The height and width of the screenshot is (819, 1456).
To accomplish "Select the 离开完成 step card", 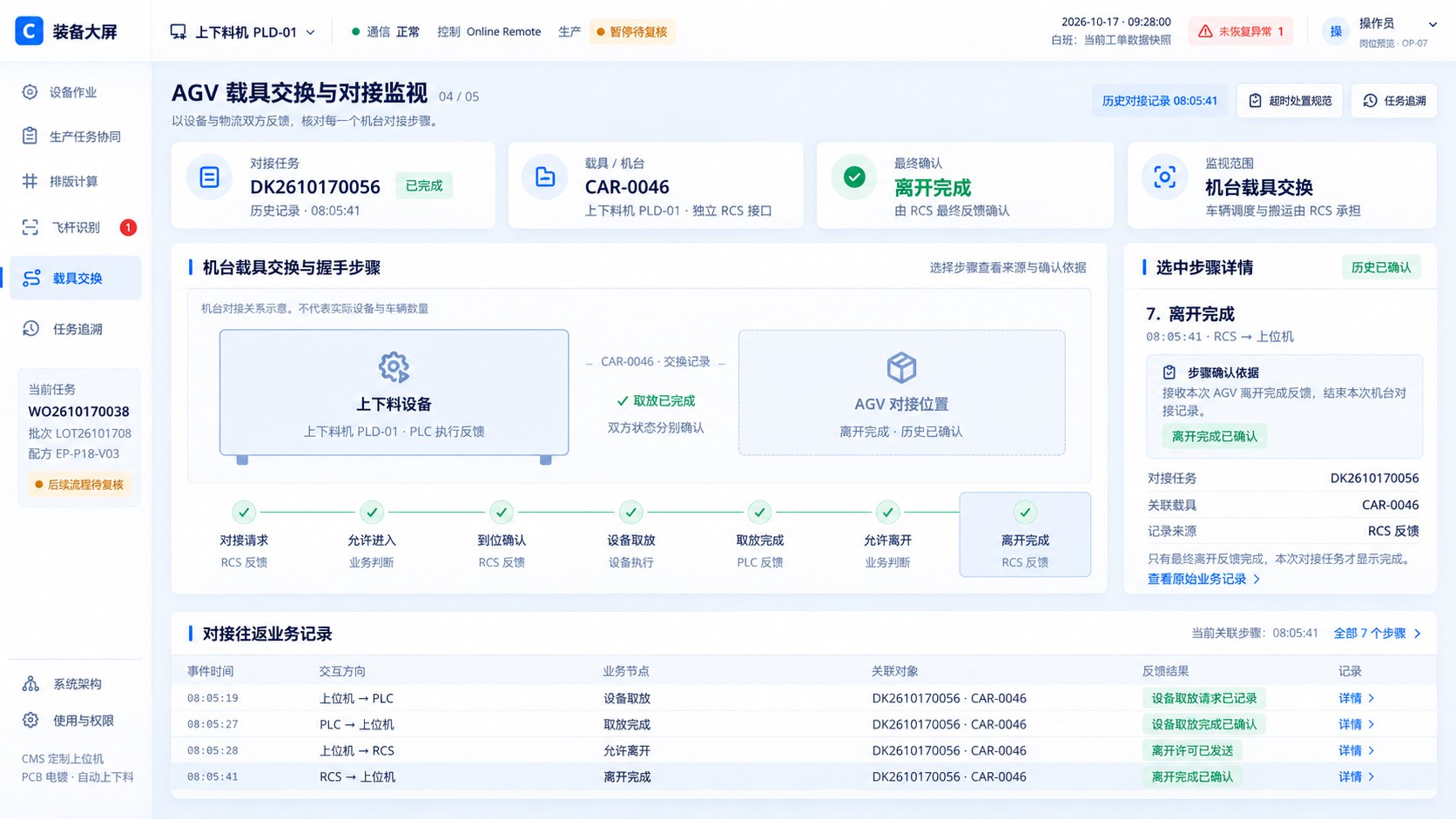I will click(x=1025, y=534).
